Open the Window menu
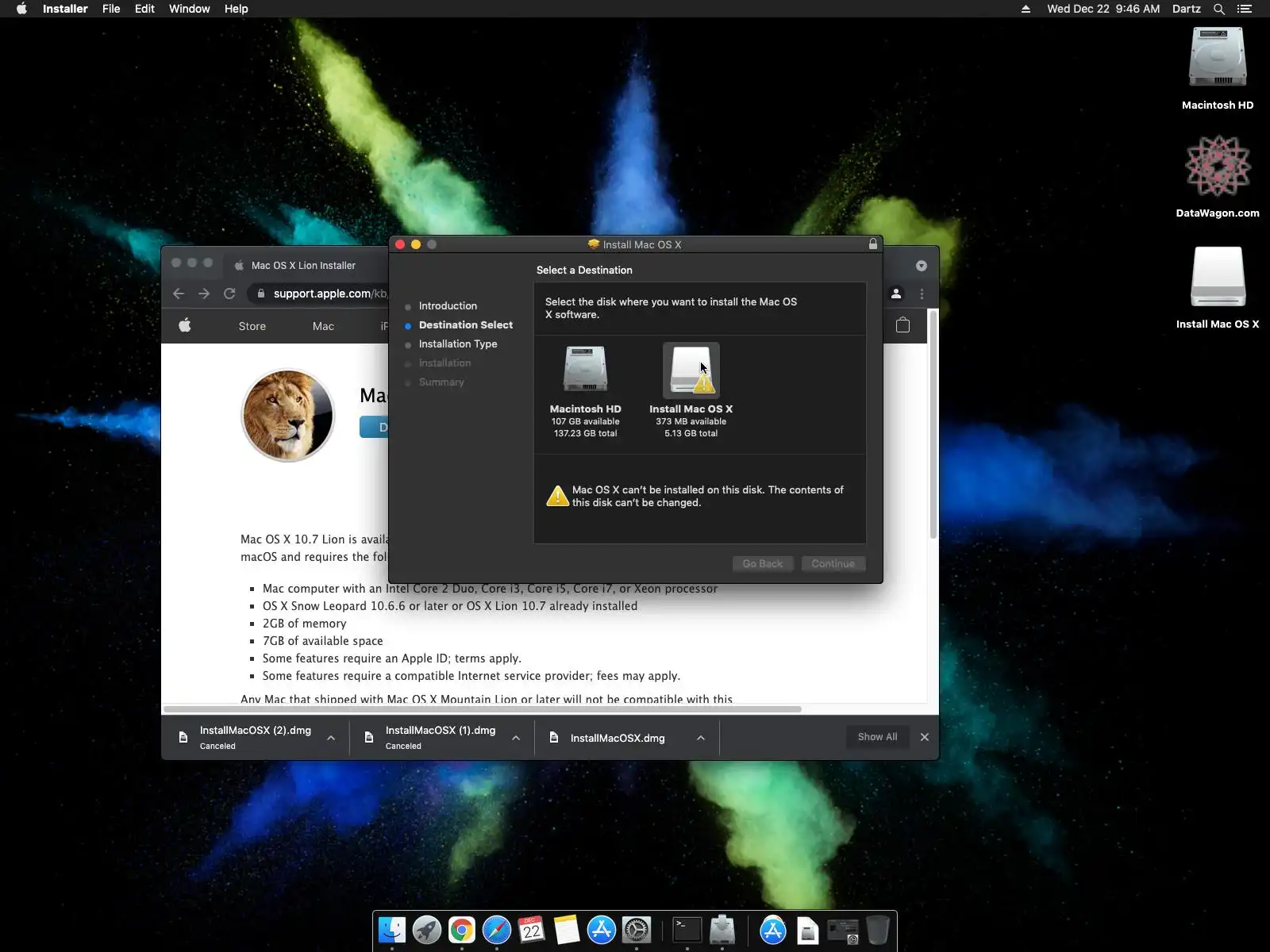The width and height of the screenshot is (1270, 952). click(x=190, y=9)
